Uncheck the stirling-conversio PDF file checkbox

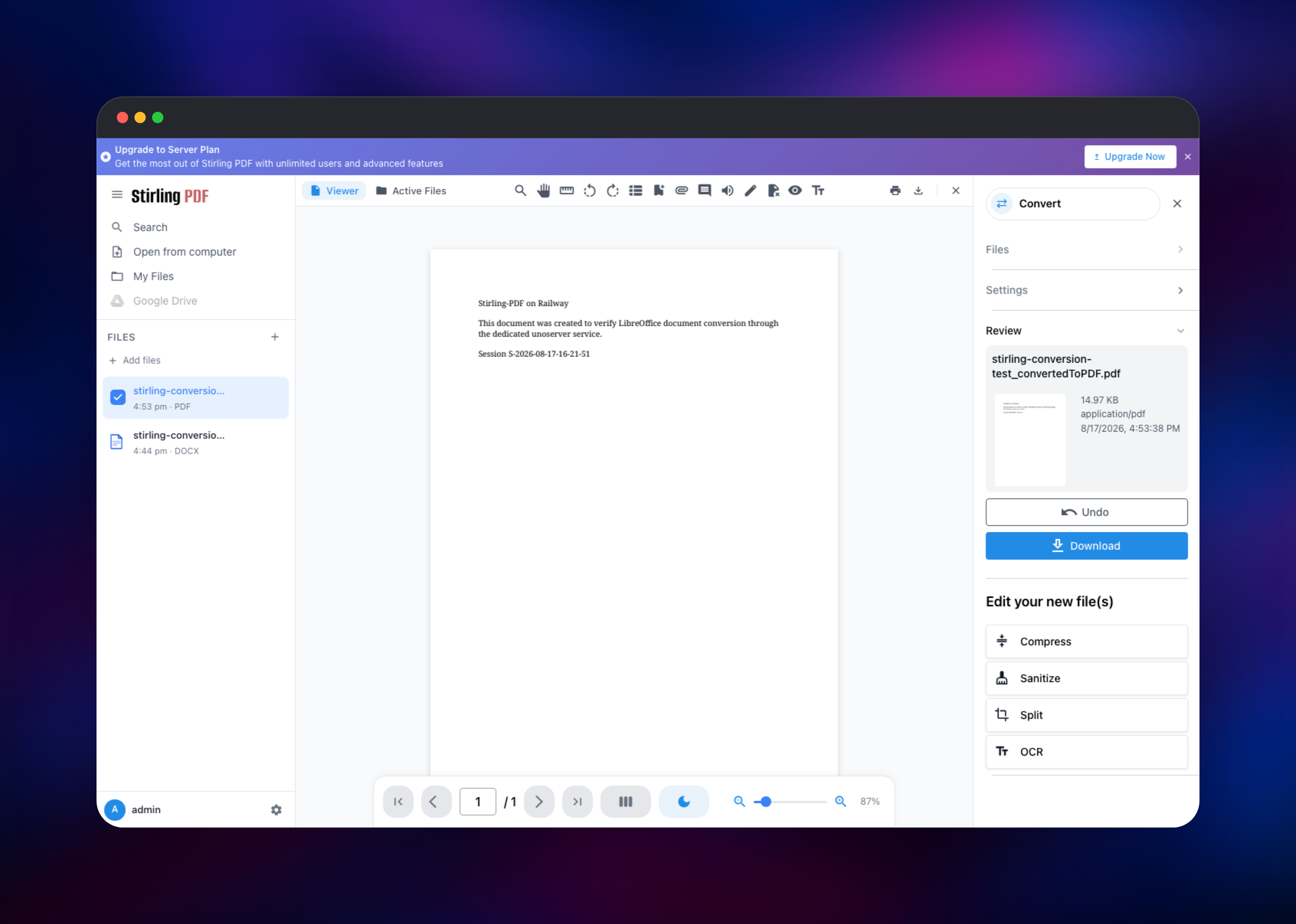[118, 397]
